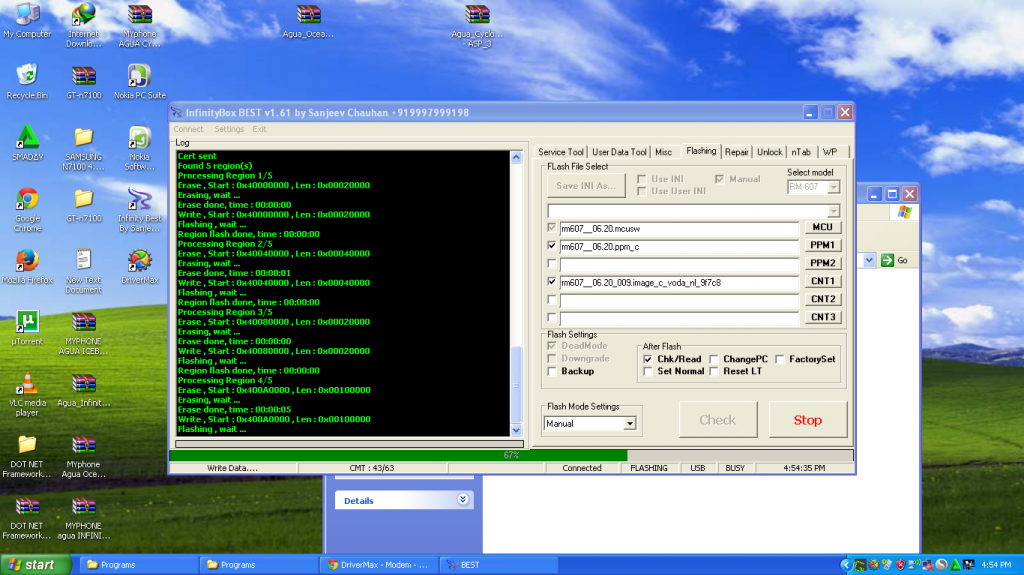
Task: Enable the CNT2 file checkbox
Action: [552, 299]
